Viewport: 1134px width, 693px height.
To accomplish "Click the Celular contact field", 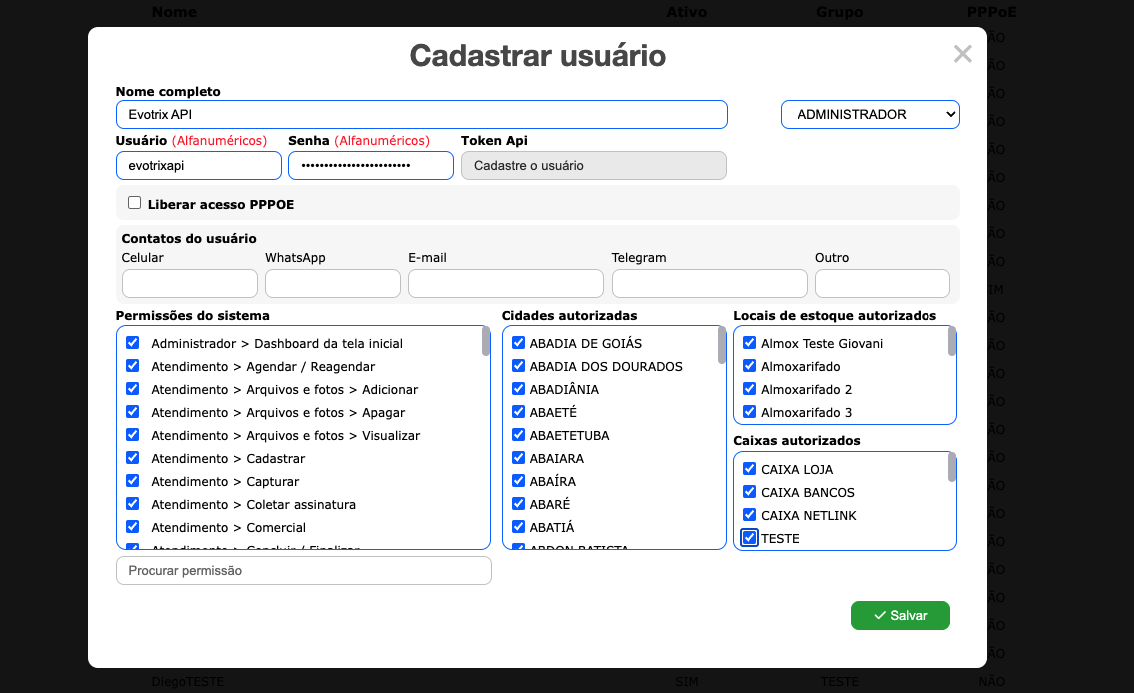I will (189, 284).
